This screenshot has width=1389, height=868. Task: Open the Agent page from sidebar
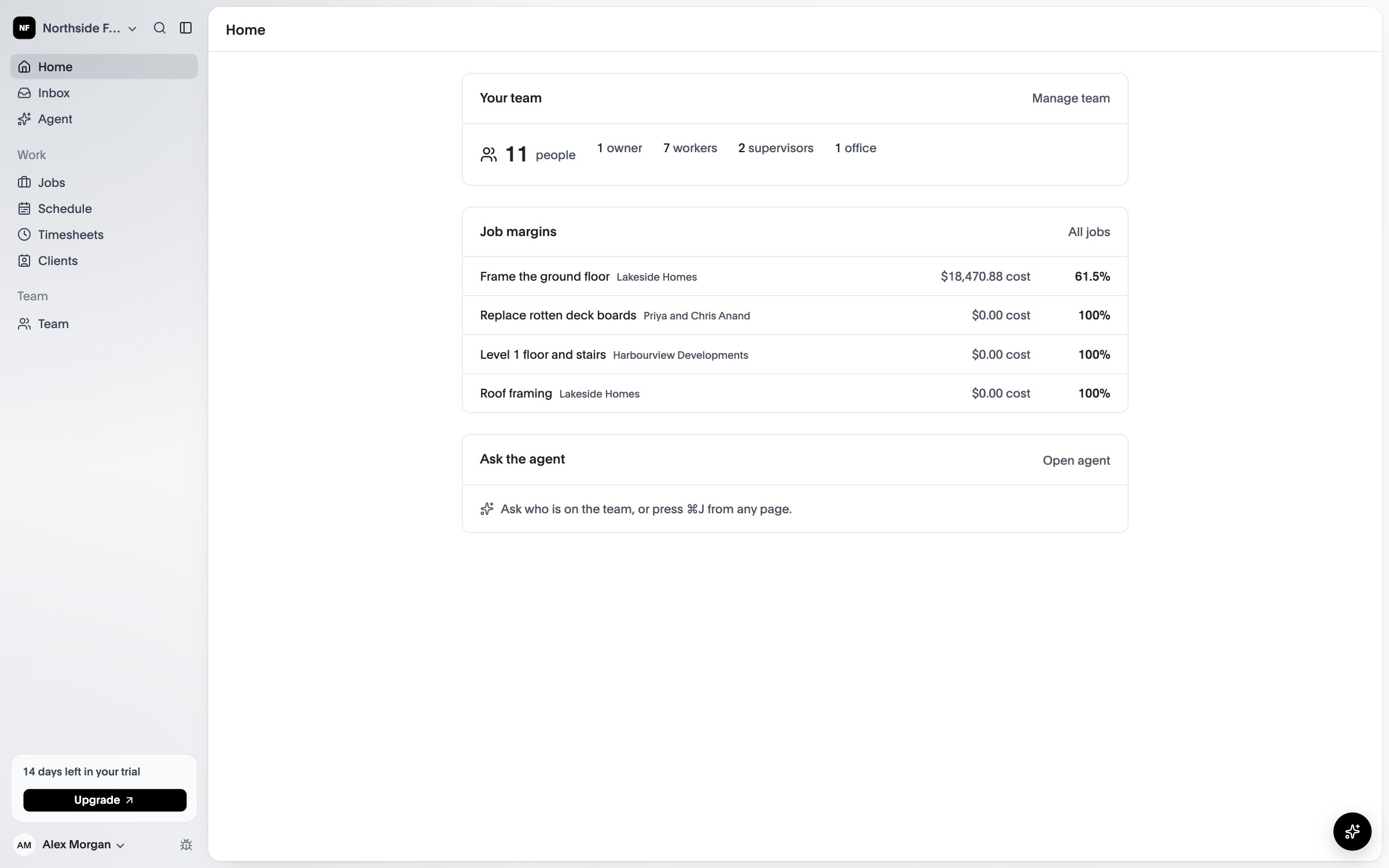pyautogui.click(x=104, y=119)
